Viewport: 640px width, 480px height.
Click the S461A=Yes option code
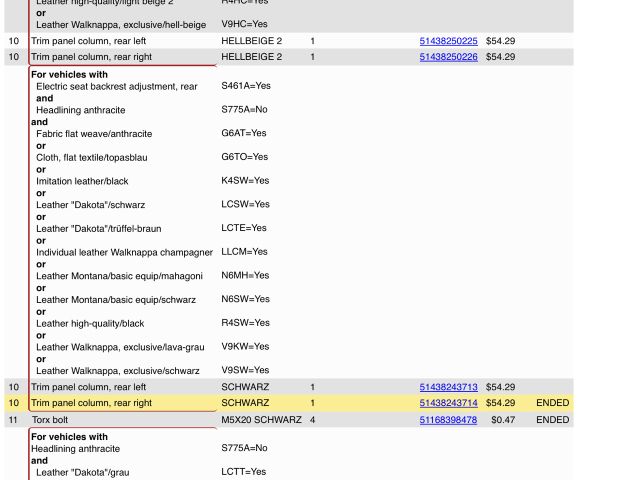pos(246,86)
